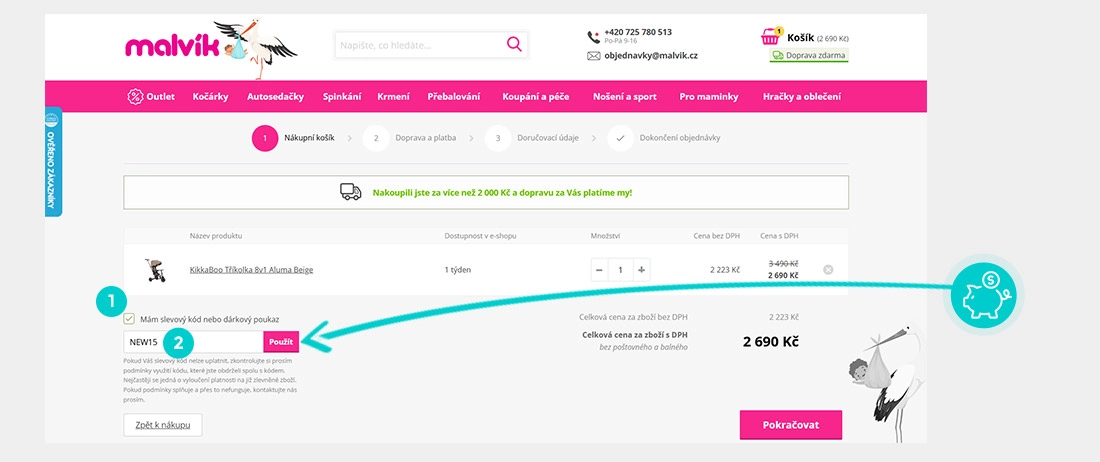The width and height of the screenshot is (1100, 462).
Task: Click the crossed-out price 3 490 Kč
Action: coord(783,264)
